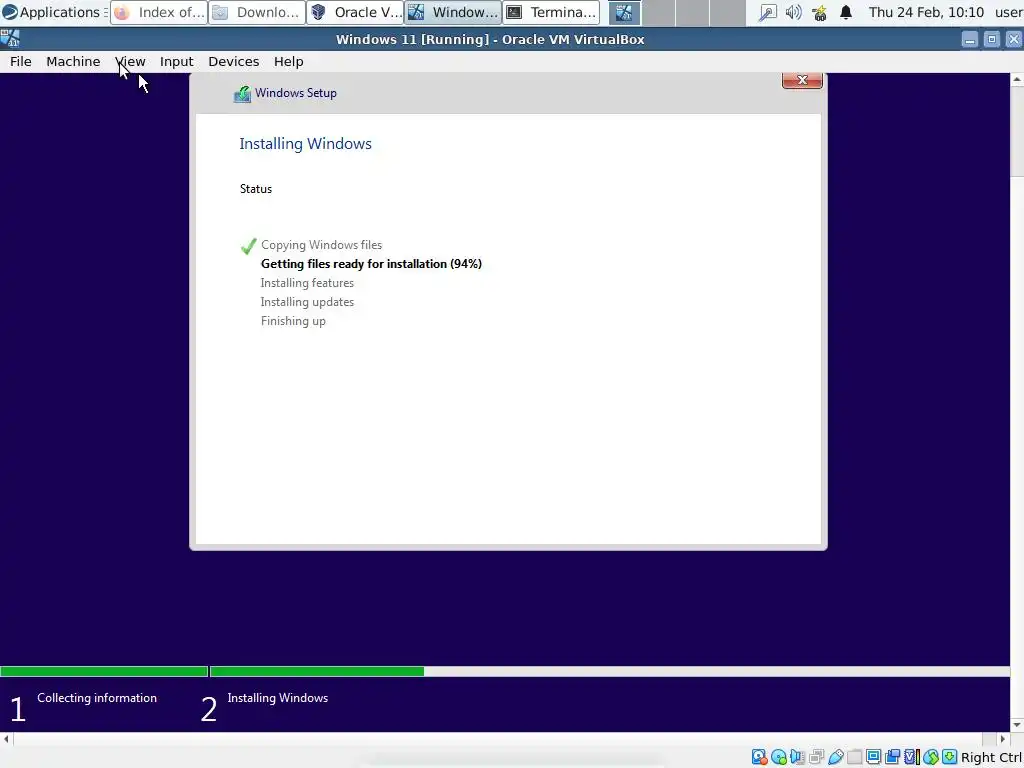Viewport: 1024px width, 768px height.
Task: Open the notifications bell icon
Action: click(x=846, y=12)
